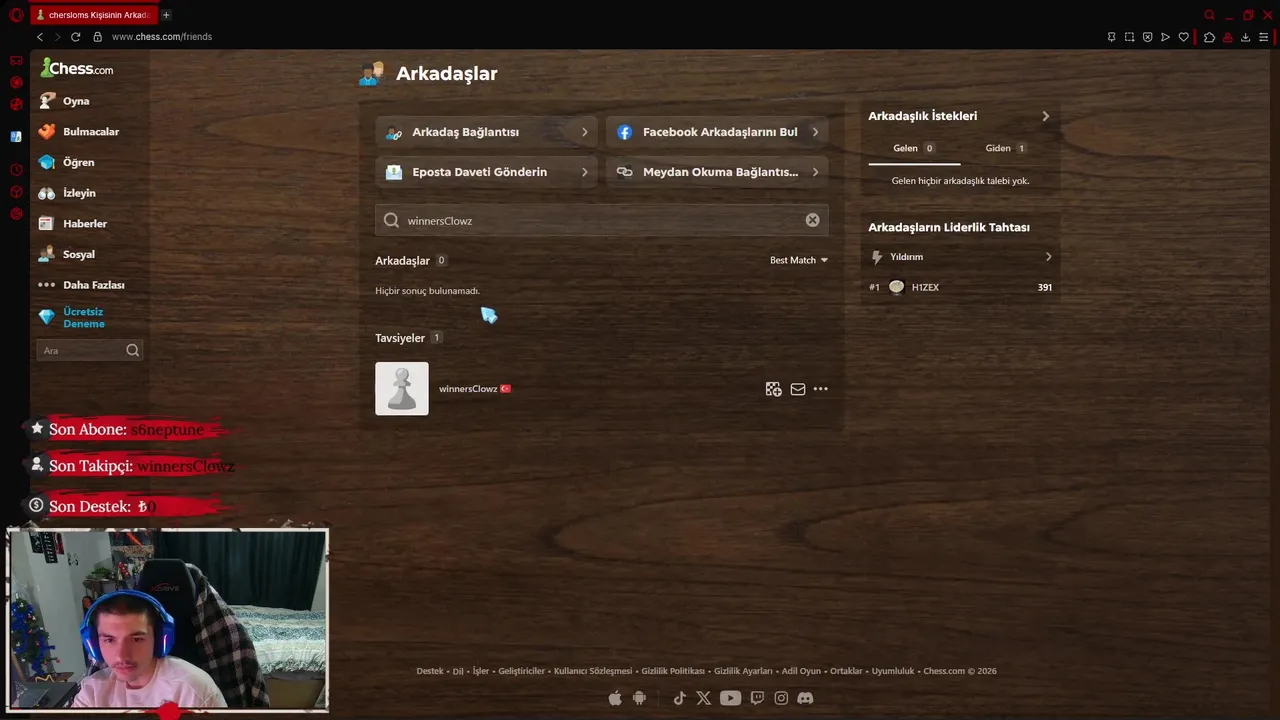
Task: Open browser downloads icon
Action: tap(1245, 37)
